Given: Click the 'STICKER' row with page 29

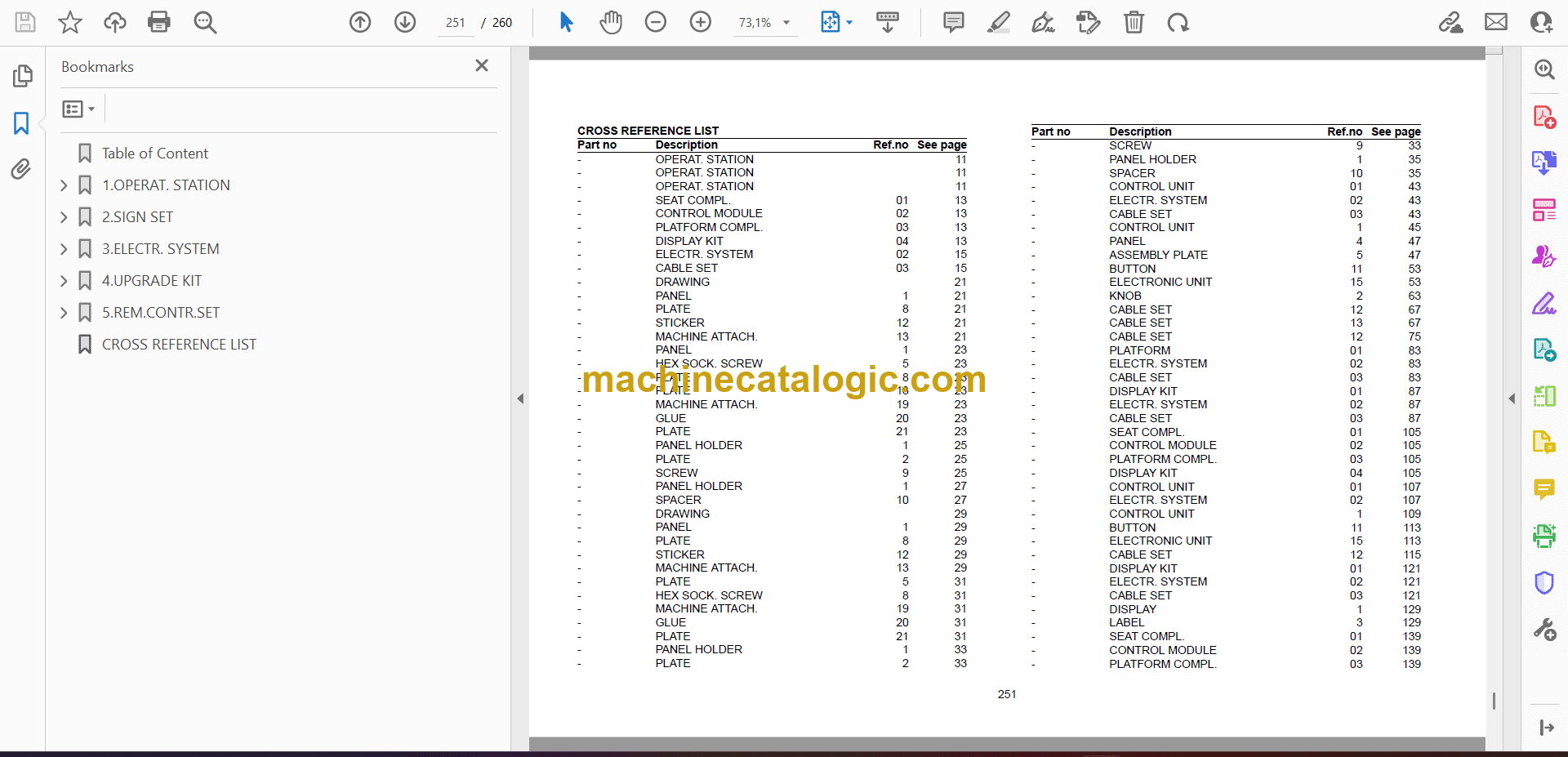Looking at the screenshot, I should click(772, 554).
